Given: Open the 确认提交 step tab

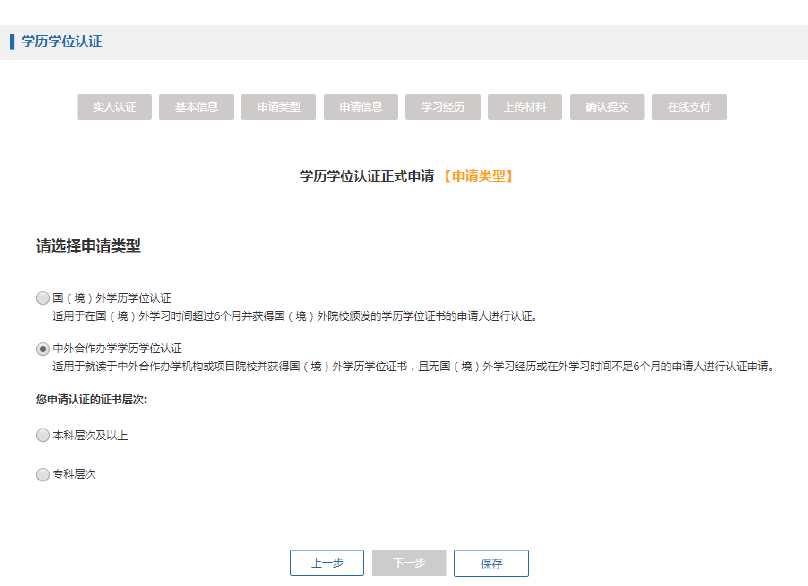Looking at the screenshot, I should [607, 107].
